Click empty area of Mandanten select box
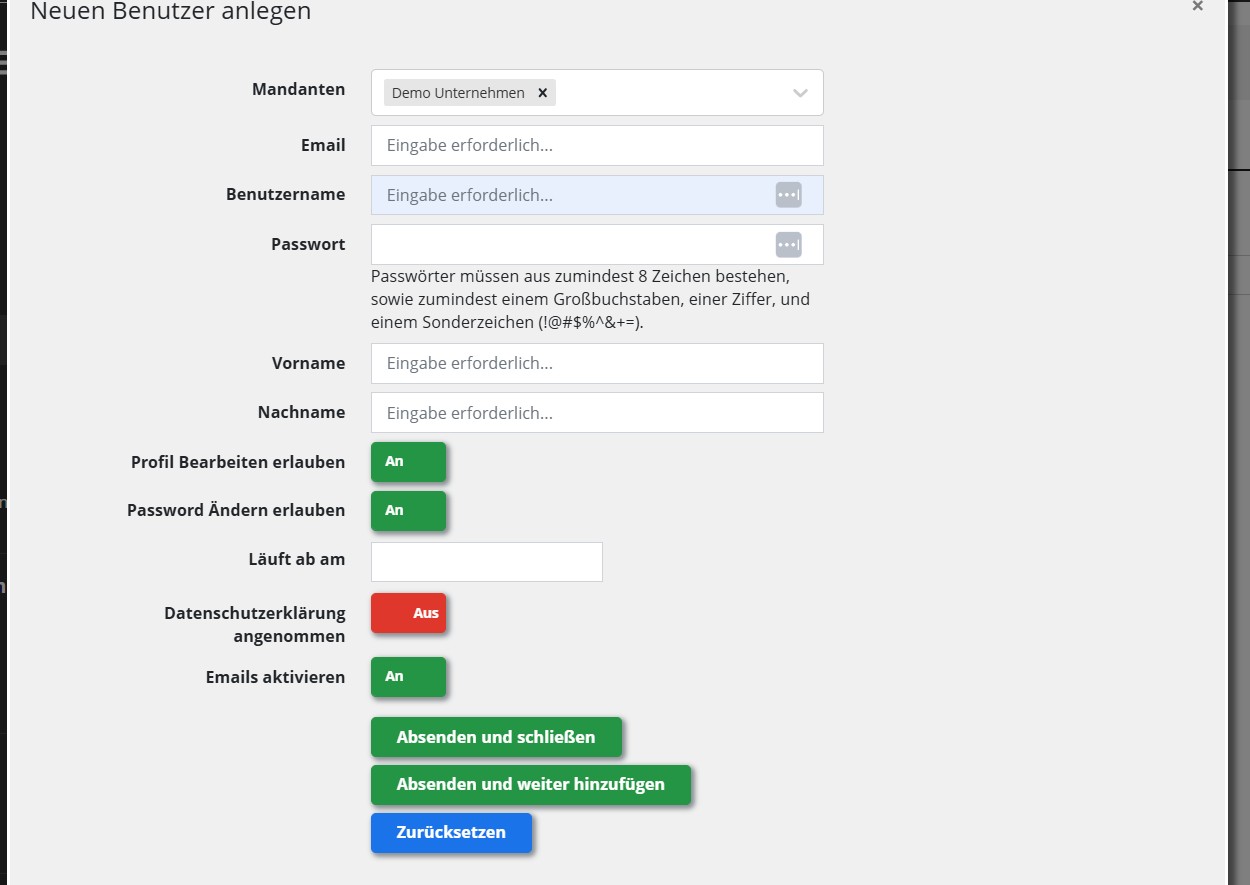1250x885 pixels. (670, 93)
